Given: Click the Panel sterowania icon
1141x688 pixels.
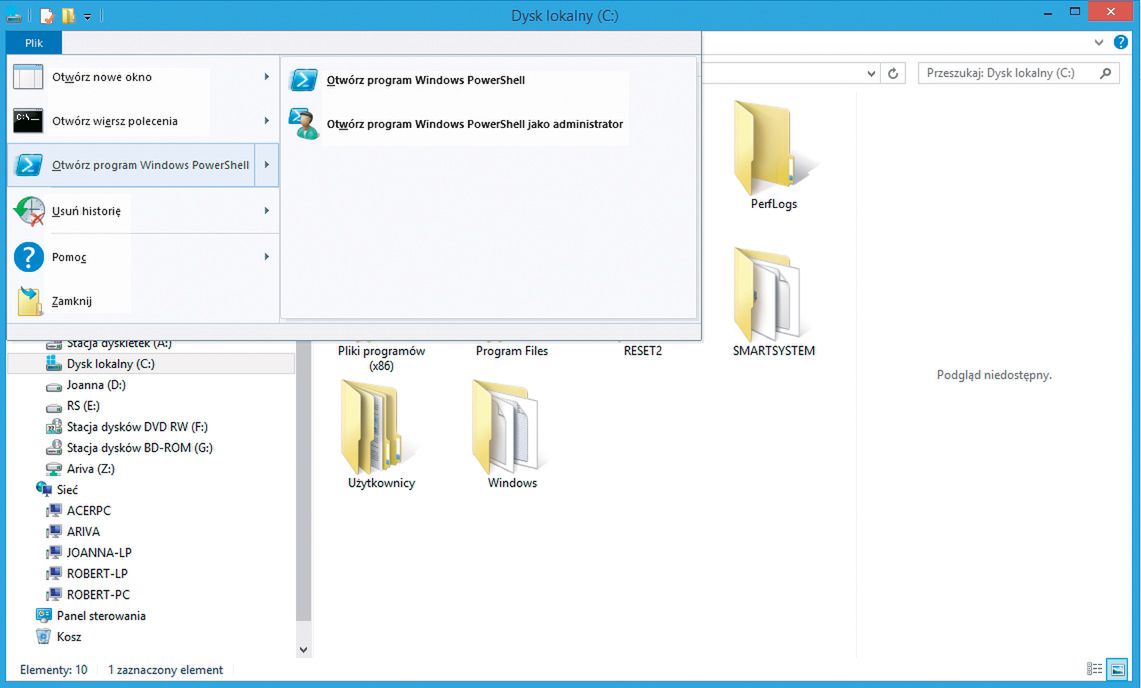Looking at the screenshot, I should point(44,615).
